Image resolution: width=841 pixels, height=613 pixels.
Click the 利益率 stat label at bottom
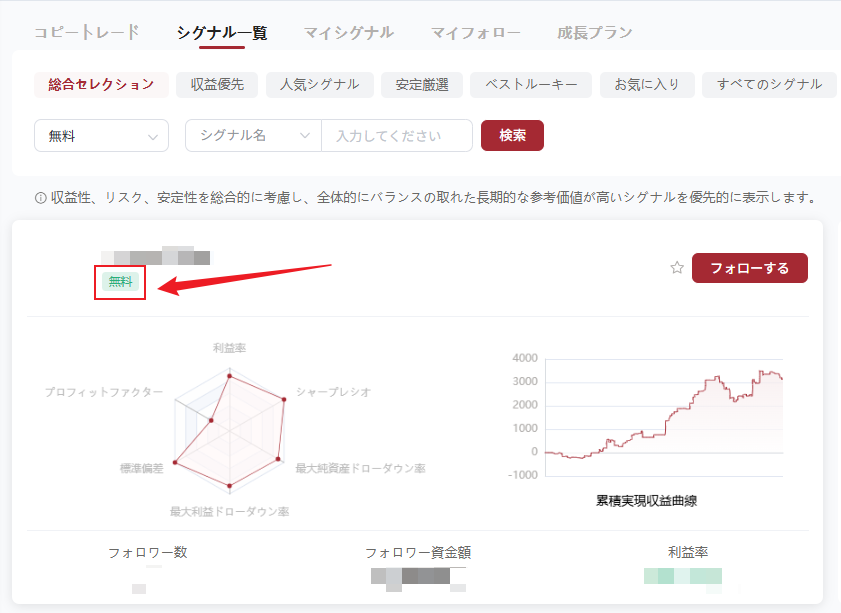point(688,552)
